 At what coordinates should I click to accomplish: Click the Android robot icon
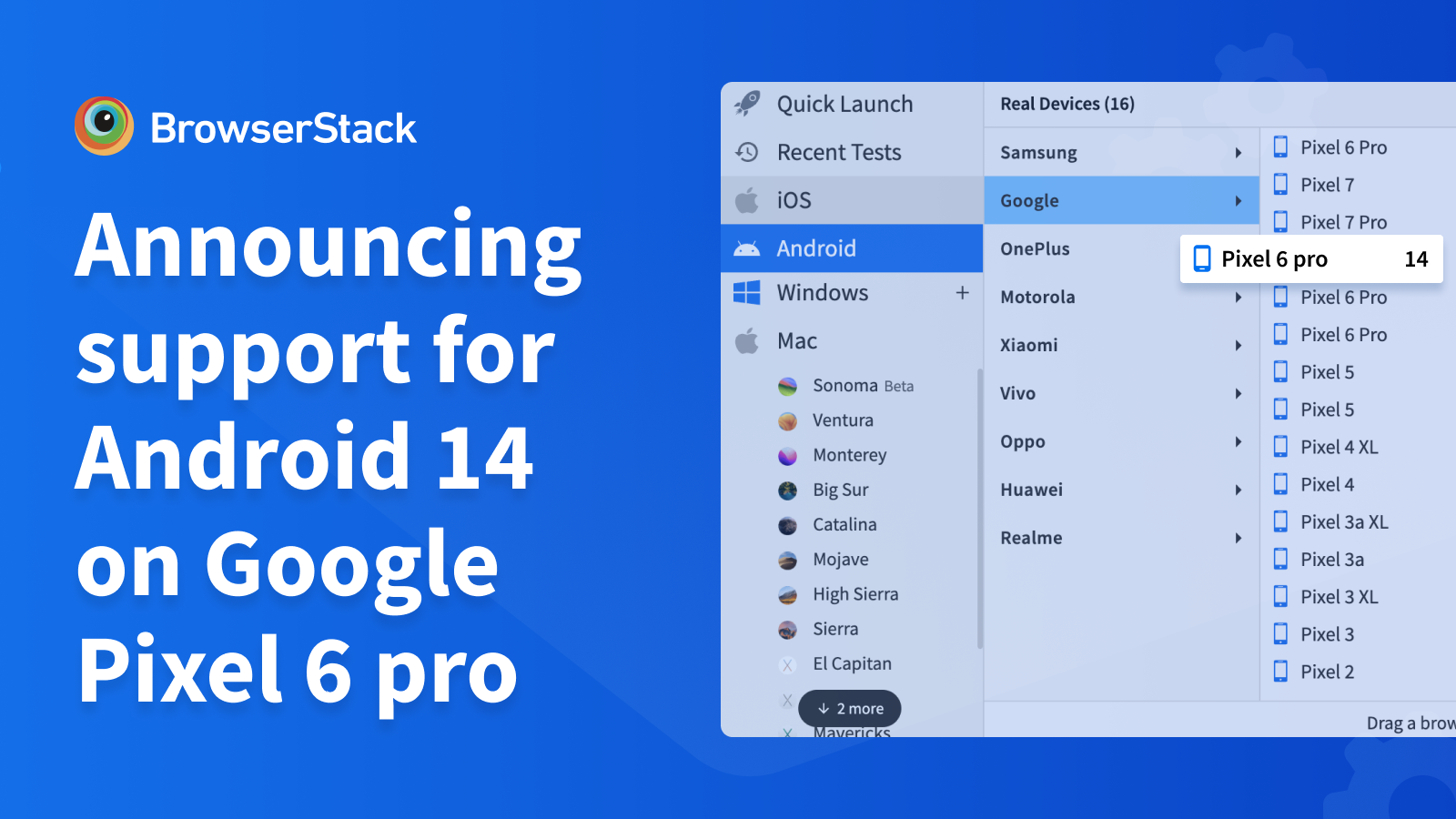747,248
